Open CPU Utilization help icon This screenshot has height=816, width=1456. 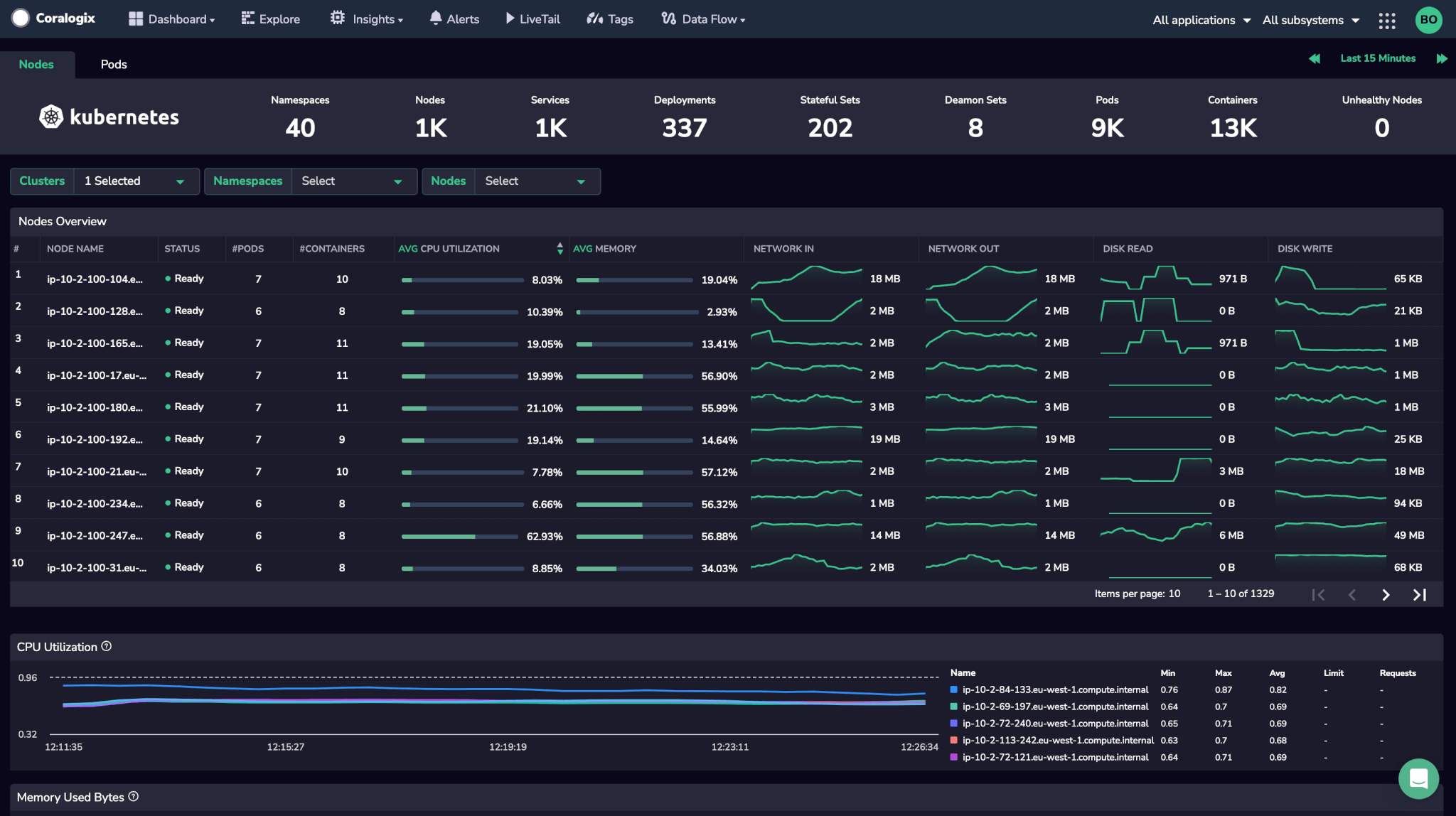point(107,646)
